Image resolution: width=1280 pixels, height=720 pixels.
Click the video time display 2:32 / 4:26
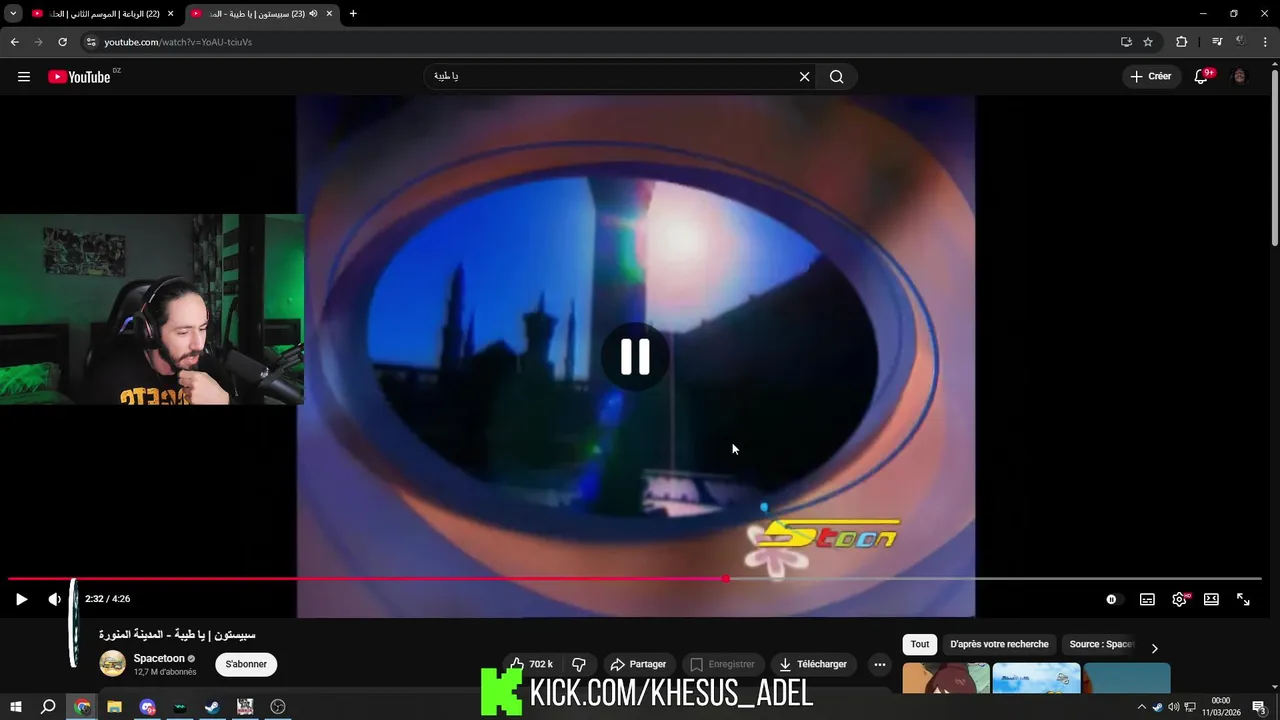pos(108,599)
